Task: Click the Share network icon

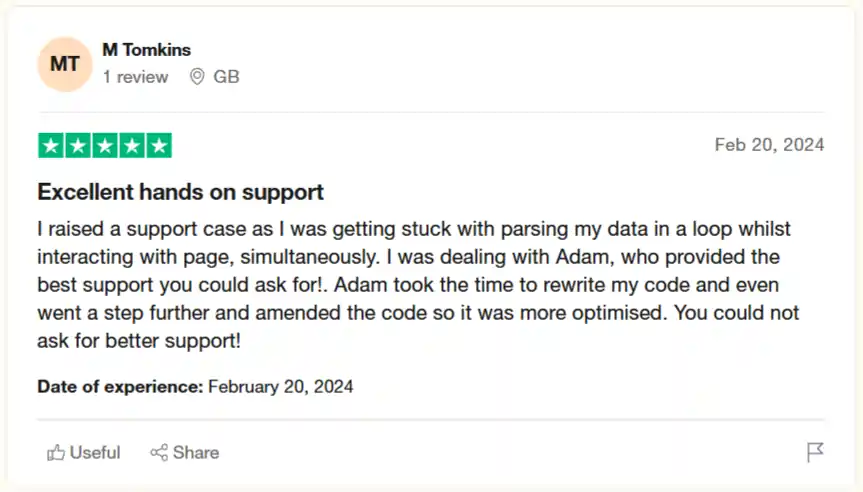Action: pyautogui.click(x=159, y=453)
